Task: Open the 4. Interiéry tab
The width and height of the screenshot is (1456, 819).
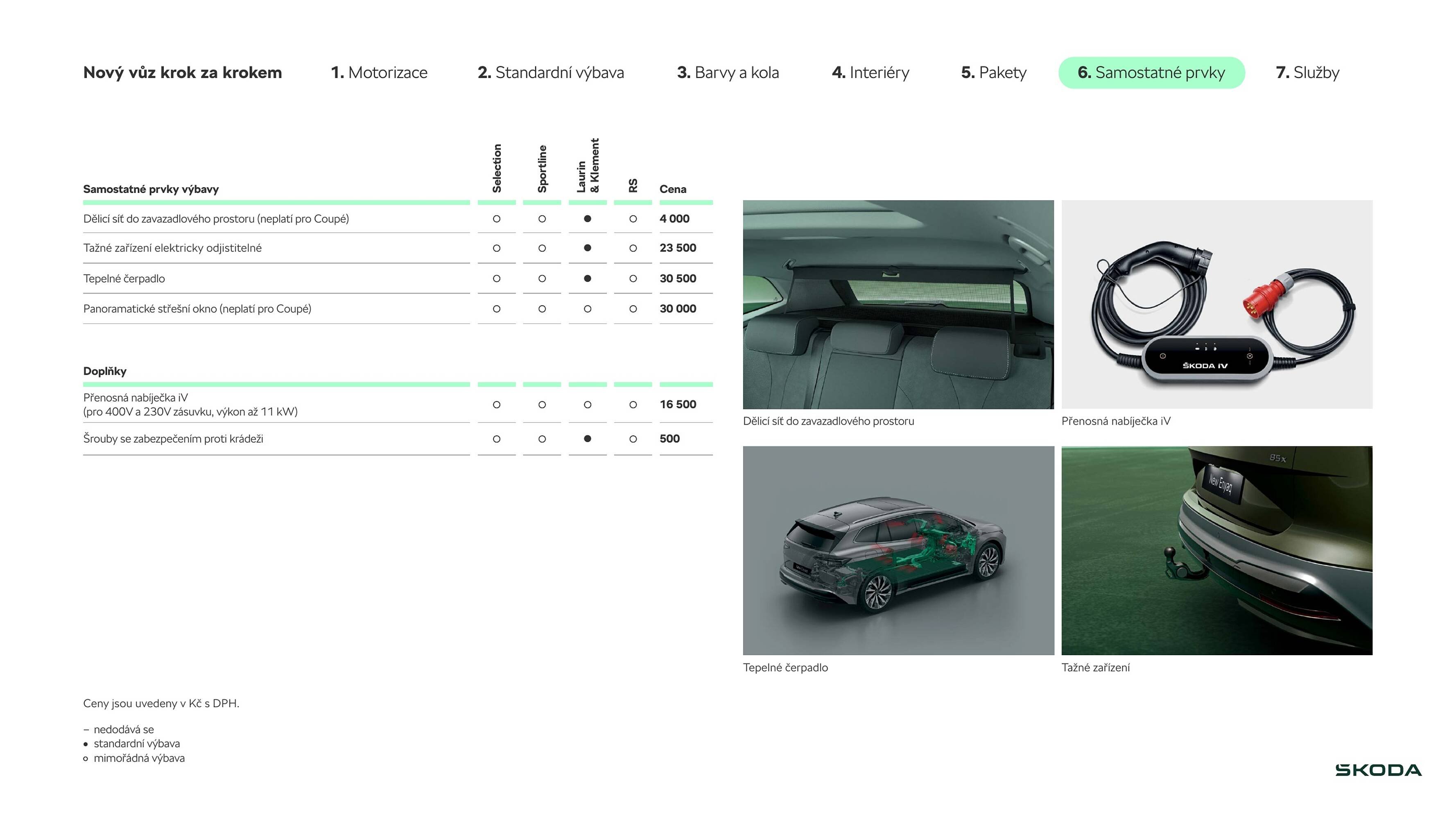Action: click(870, 72)
